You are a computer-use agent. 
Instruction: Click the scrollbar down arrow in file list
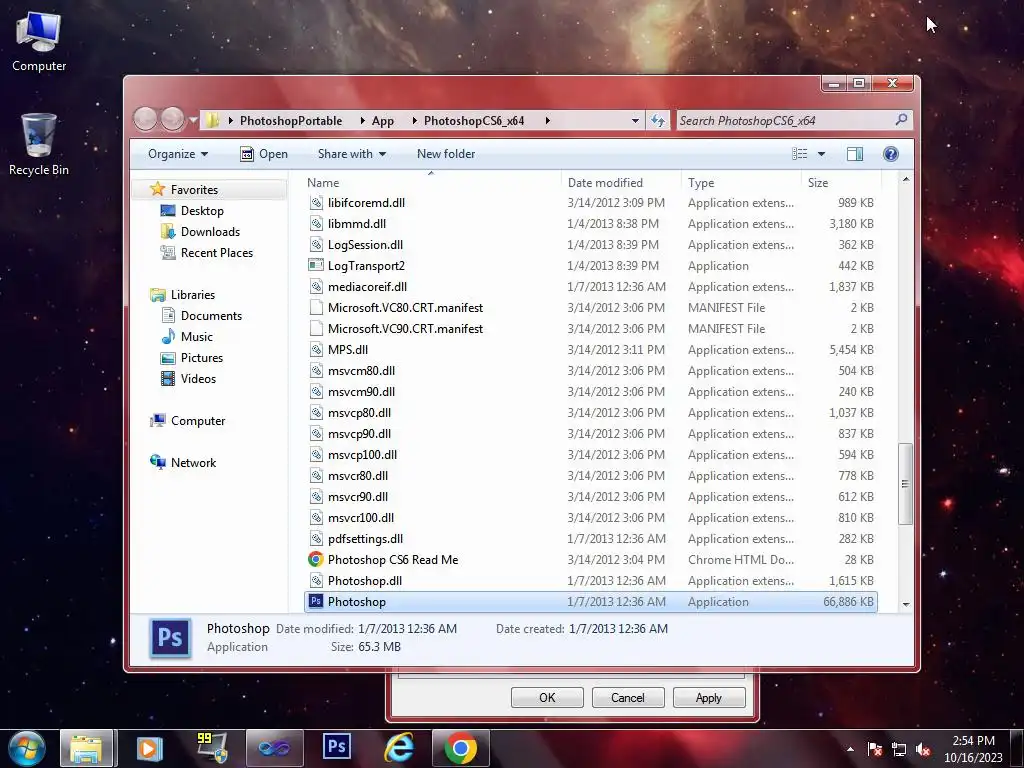point(906,604)
